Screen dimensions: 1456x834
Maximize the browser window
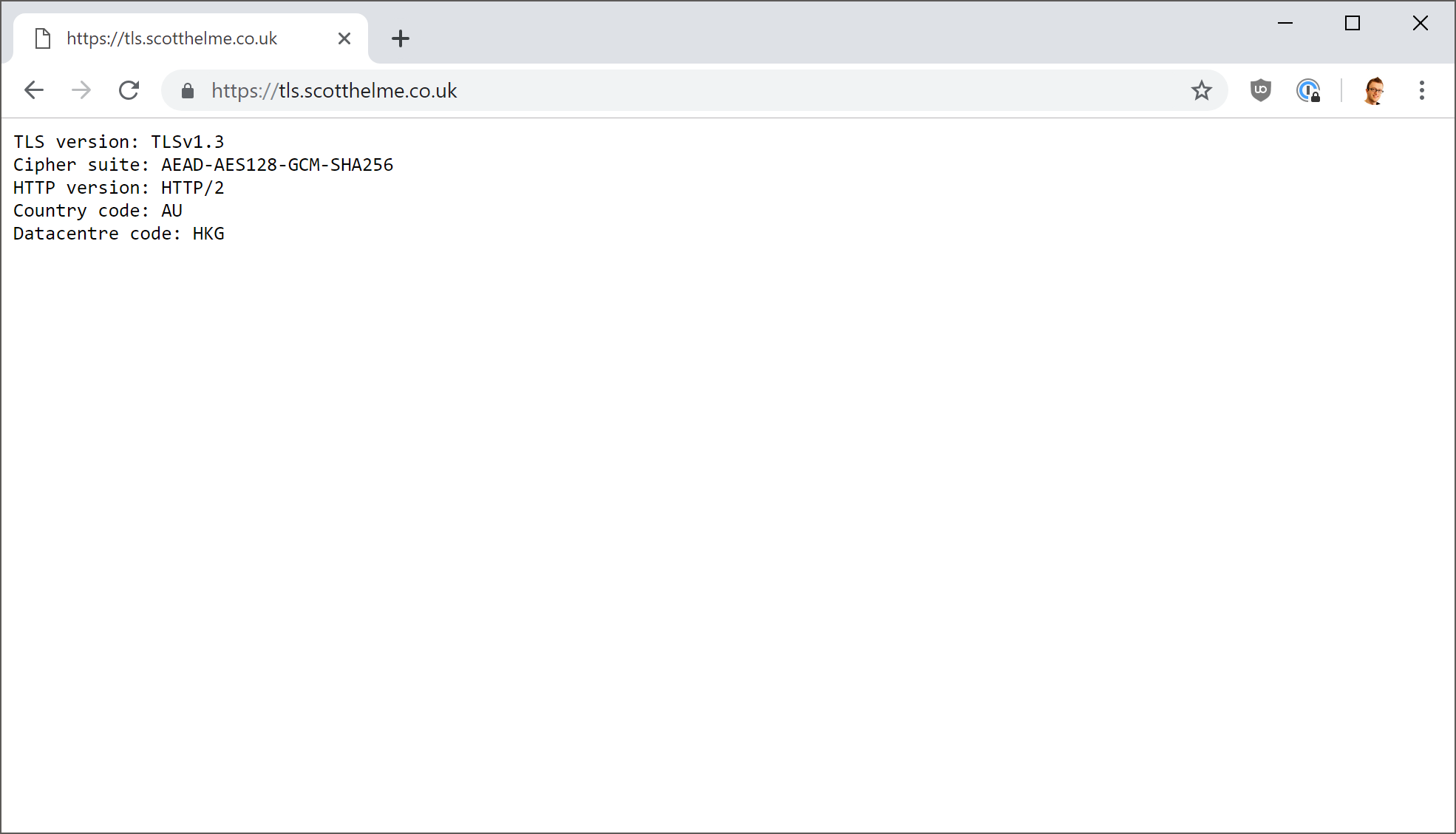1352,23
